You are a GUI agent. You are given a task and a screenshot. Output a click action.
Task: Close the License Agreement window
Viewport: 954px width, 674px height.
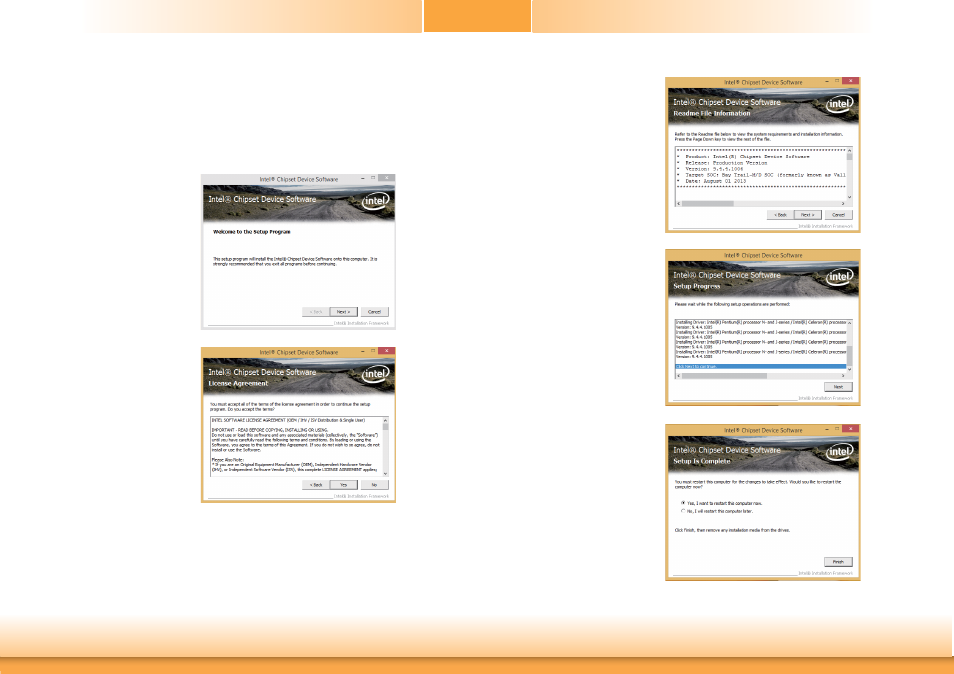pos(386,351)
